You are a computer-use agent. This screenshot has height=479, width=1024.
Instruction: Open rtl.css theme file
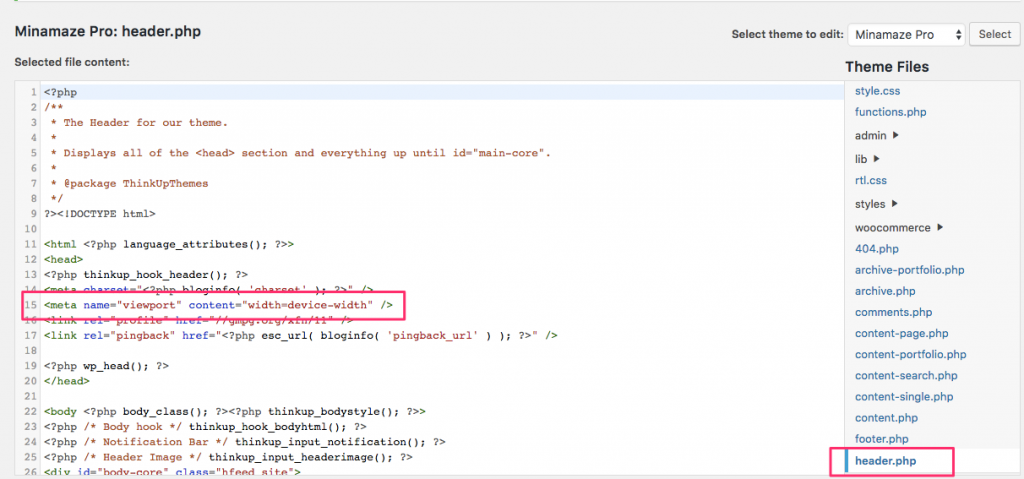(870, 180)
